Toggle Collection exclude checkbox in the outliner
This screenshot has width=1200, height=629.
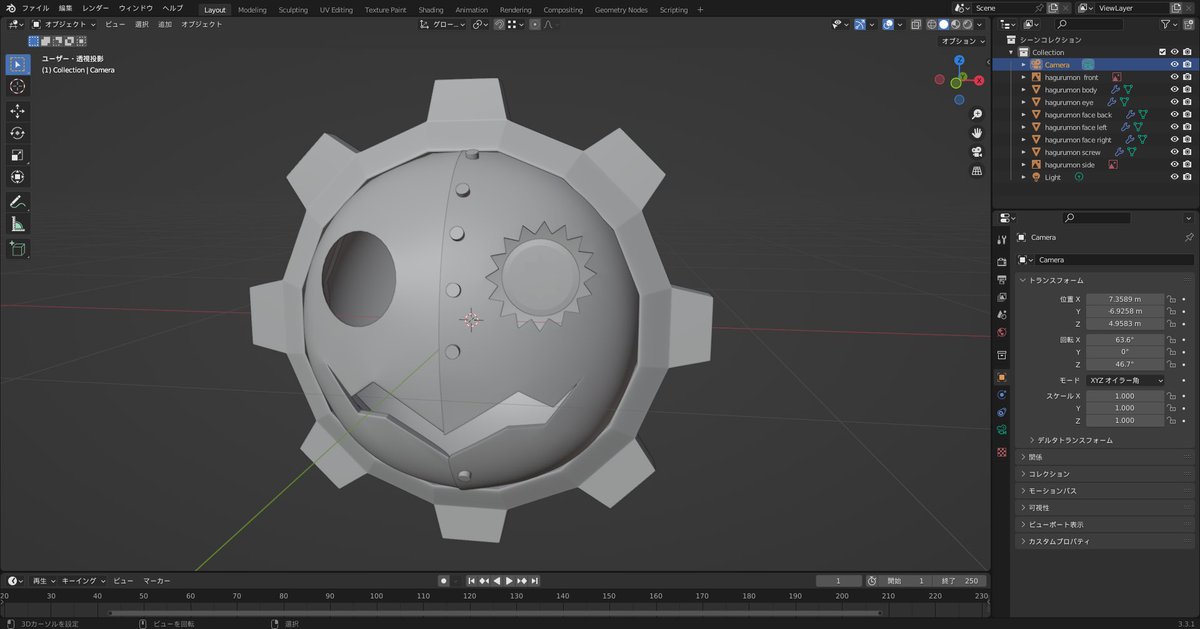(x=1162, y=52)
